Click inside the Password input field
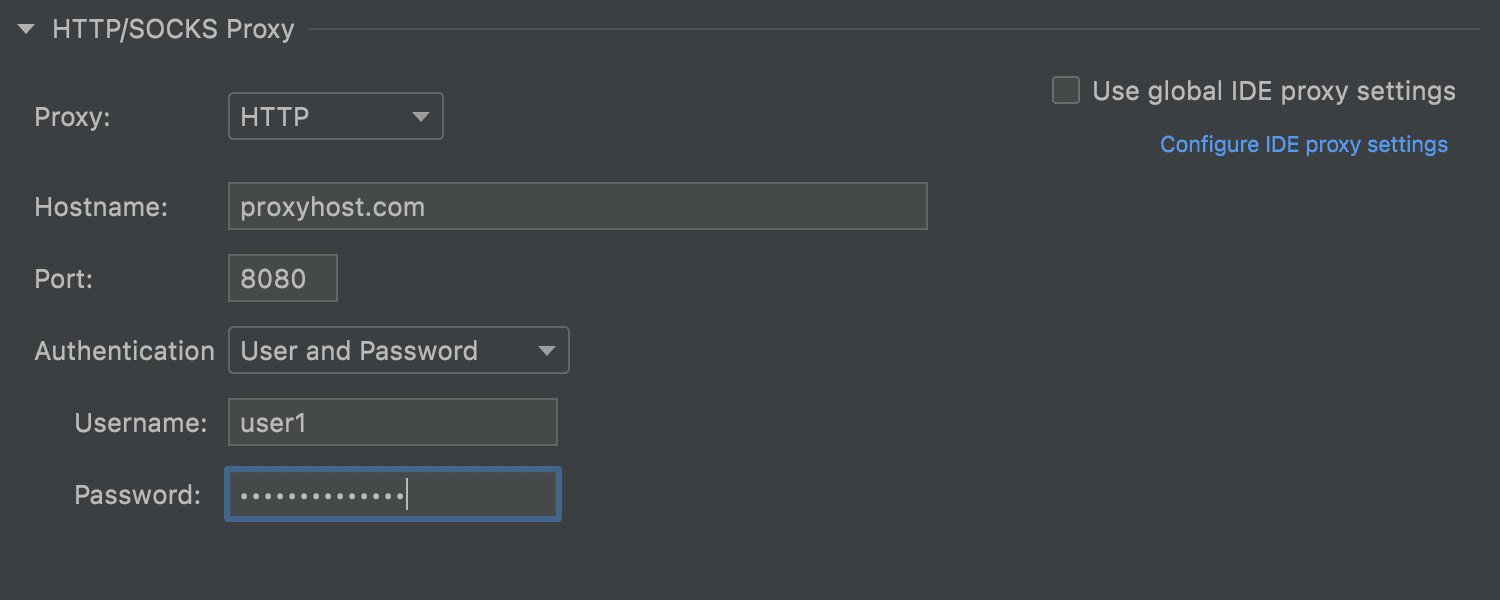Image resolution: width=1500 pixels, height=600 pixels. 392,494
